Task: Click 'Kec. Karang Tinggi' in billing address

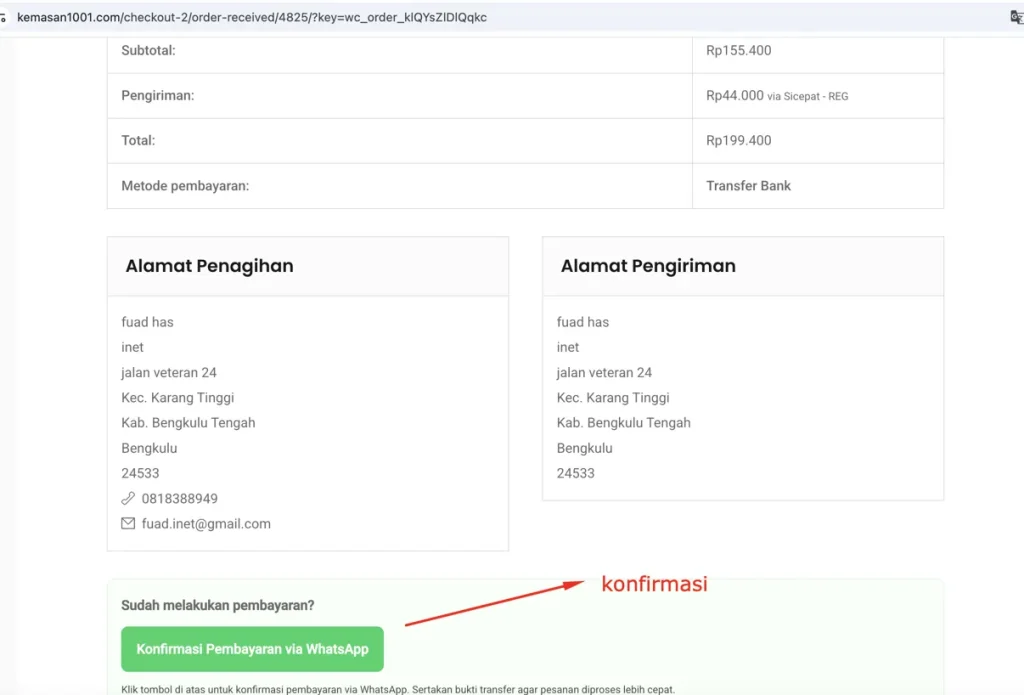Action: pyautogui.click(x=177, y=398)
